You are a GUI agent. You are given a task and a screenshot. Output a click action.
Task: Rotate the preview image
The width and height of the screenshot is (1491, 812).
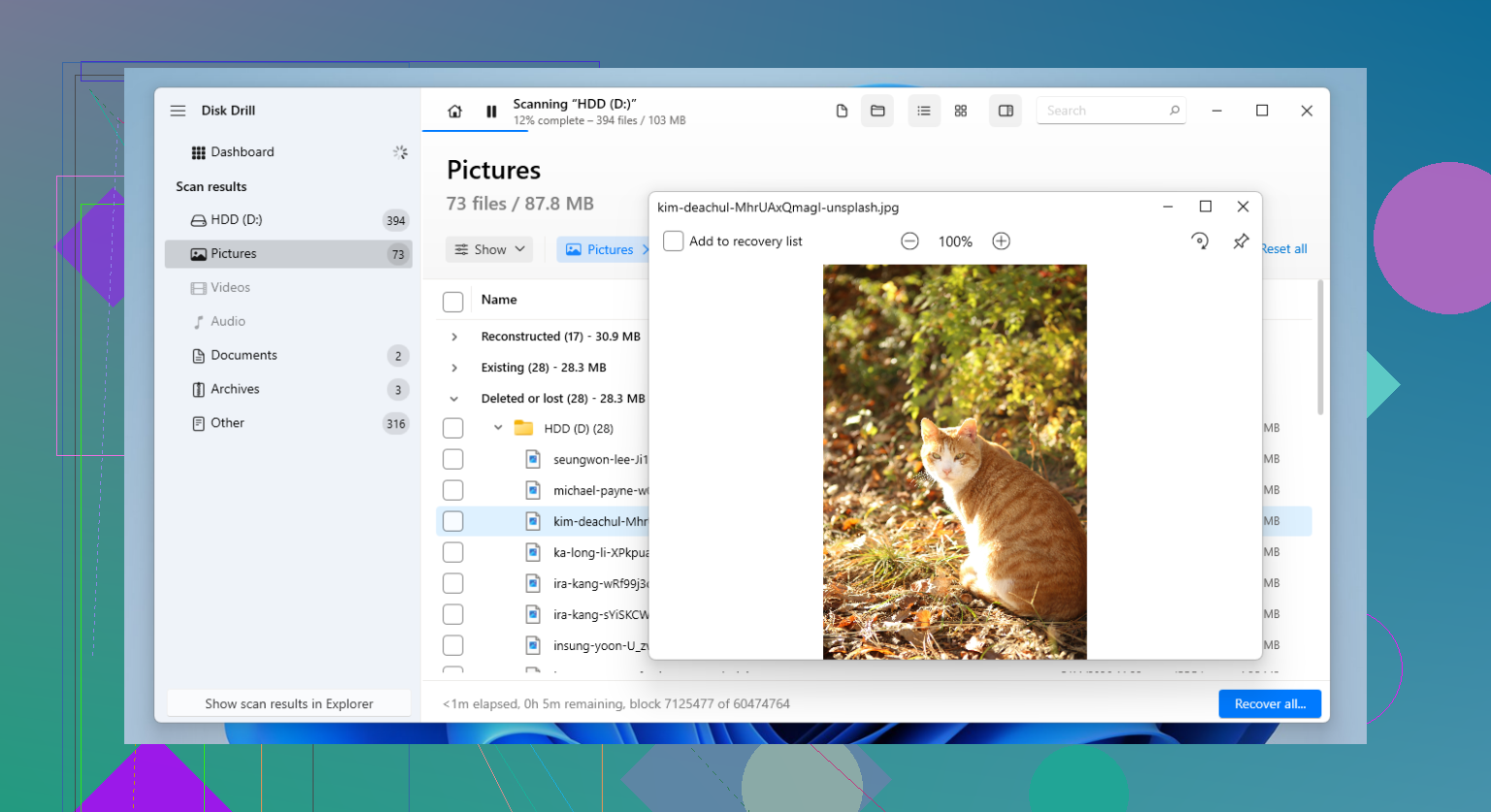click(x=1200, y=242)
